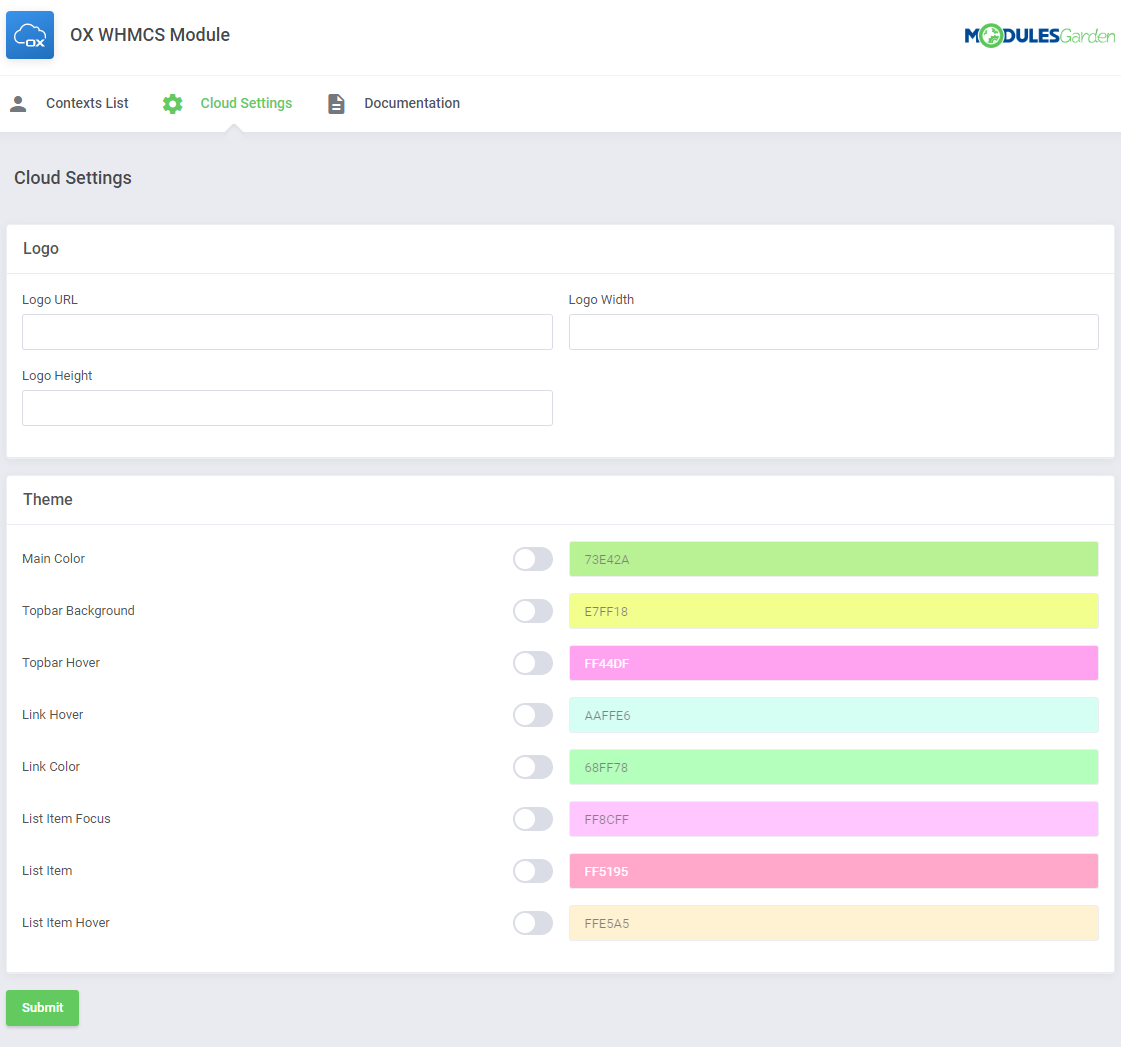Click the OX WHMCS Module title
The height and width of the screenshot is (1047, 1121).
click(x=150, y=35)
